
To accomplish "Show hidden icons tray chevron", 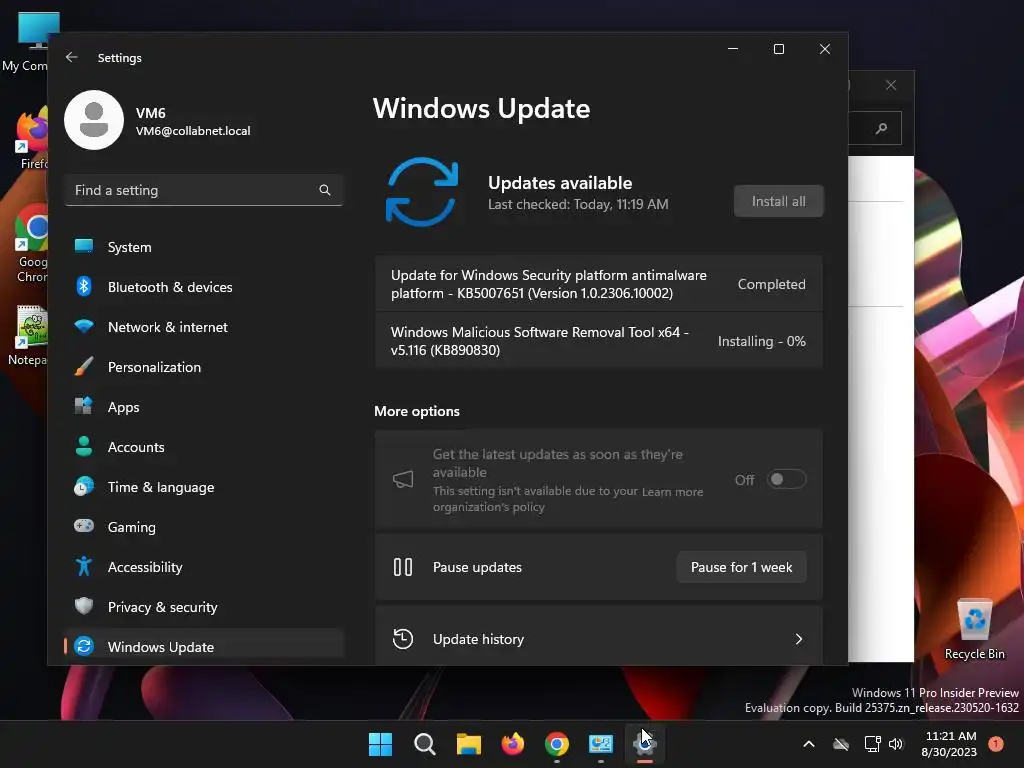I will (808, 744).
